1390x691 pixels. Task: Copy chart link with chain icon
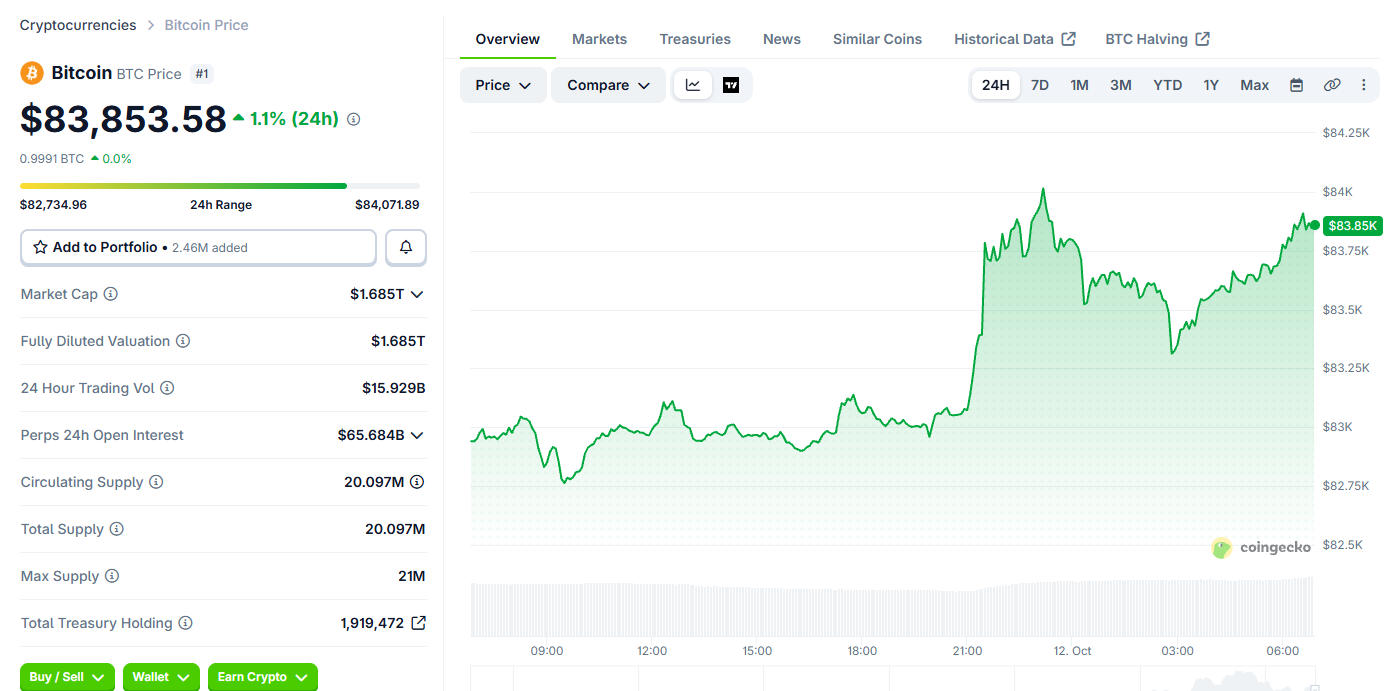[1332, 85]
